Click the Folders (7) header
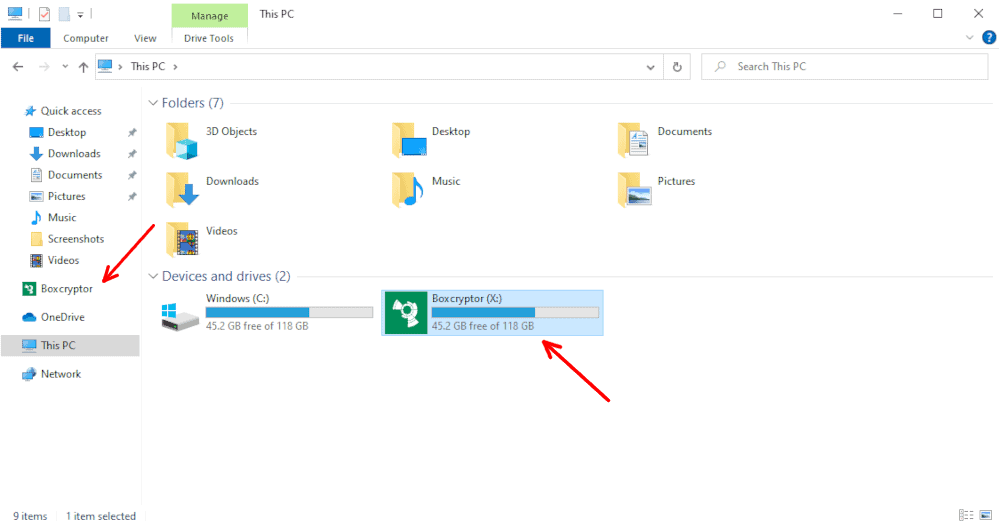Screen dimensions: 1000x527 coord(193,103)
